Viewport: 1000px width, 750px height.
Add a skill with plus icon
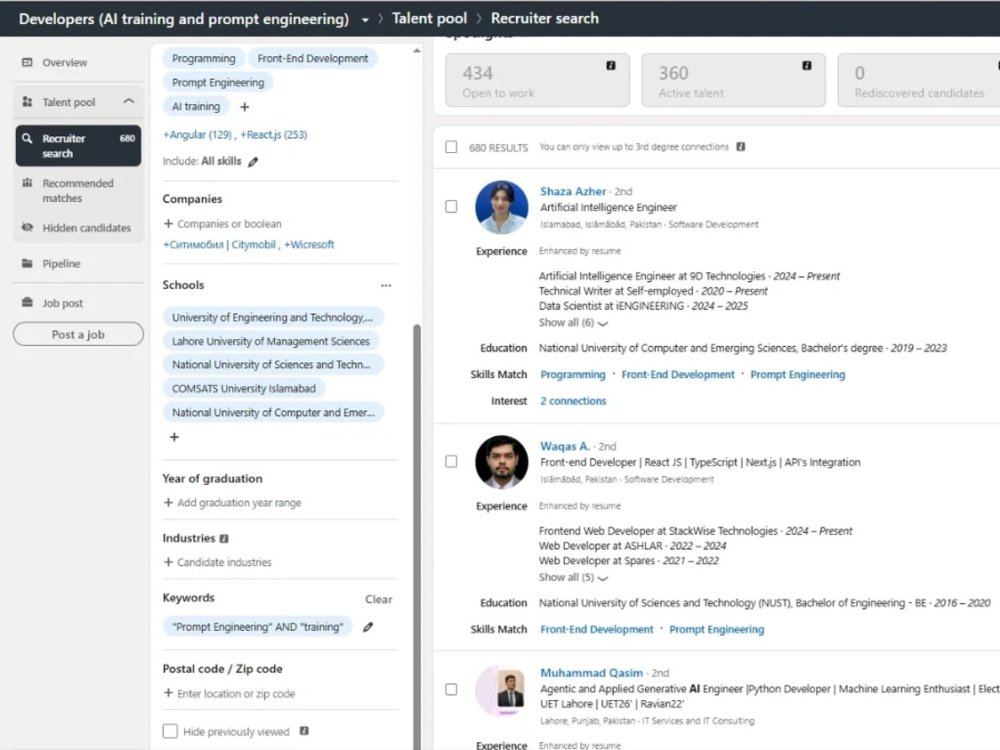click(244, 107)
